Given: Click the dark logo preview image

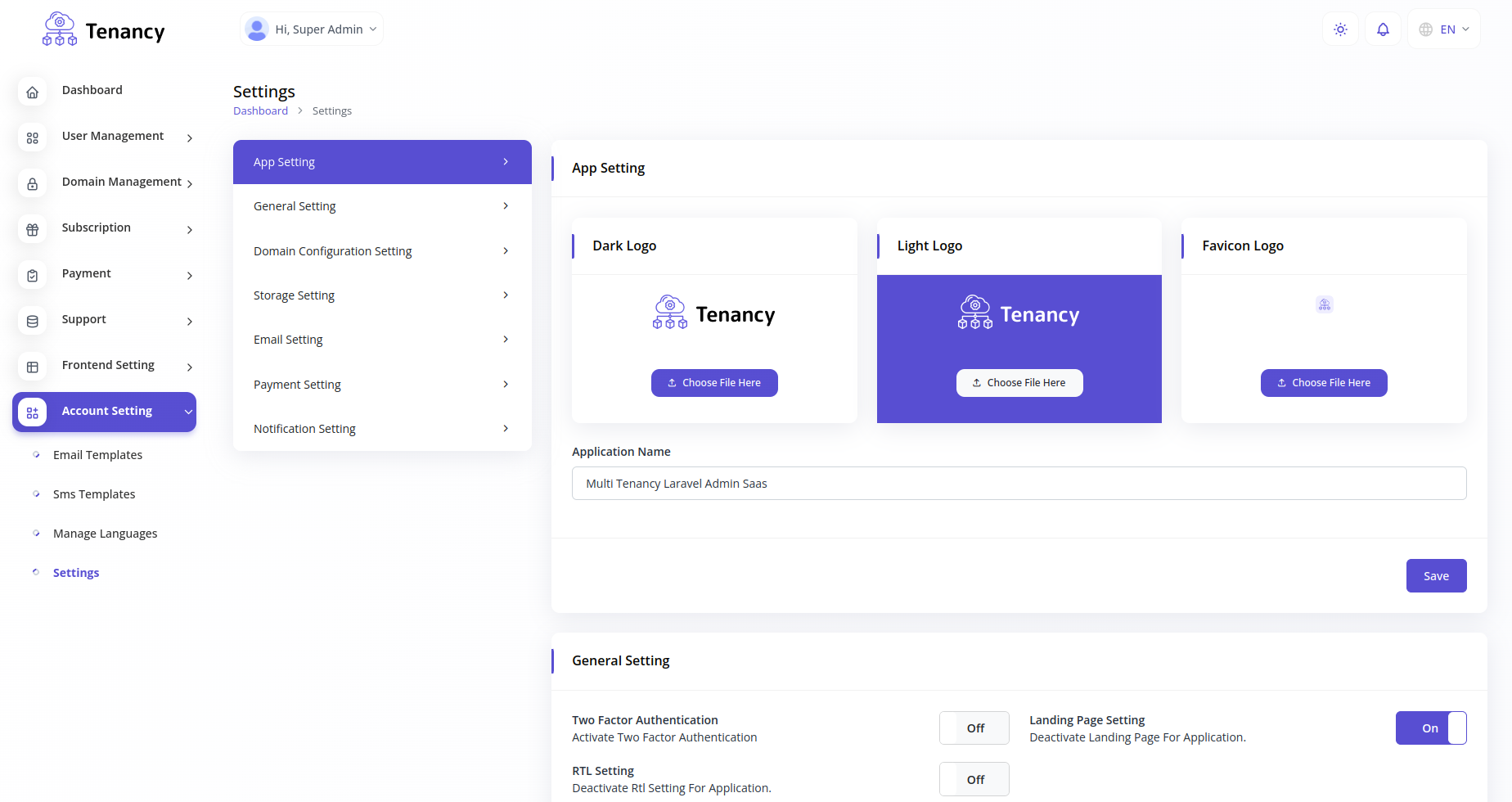Looking at the screenshot, I should [x=714, y=313].
